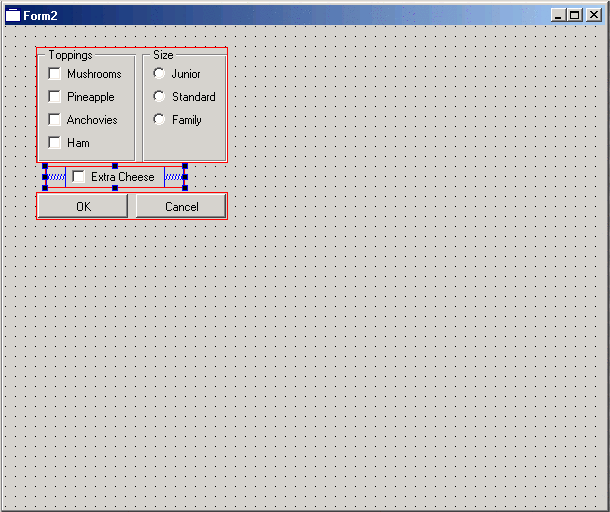The height and width of the screenshot is (512, 610).
Task: Minimize the Form2 window
Action: click(x=559, y=15)
